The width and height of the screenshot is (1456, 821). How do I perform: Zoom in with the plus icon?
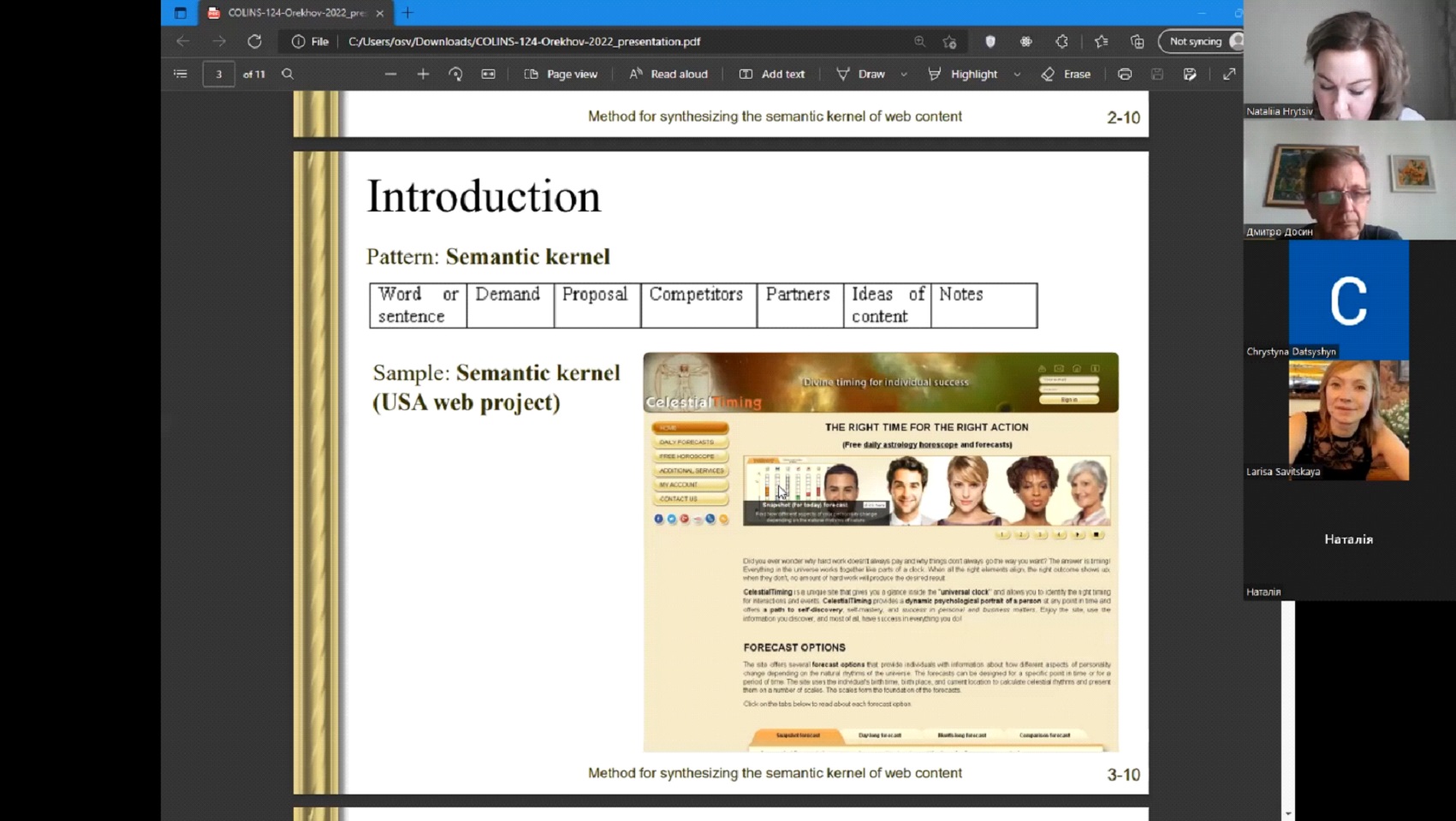point(423,74)
